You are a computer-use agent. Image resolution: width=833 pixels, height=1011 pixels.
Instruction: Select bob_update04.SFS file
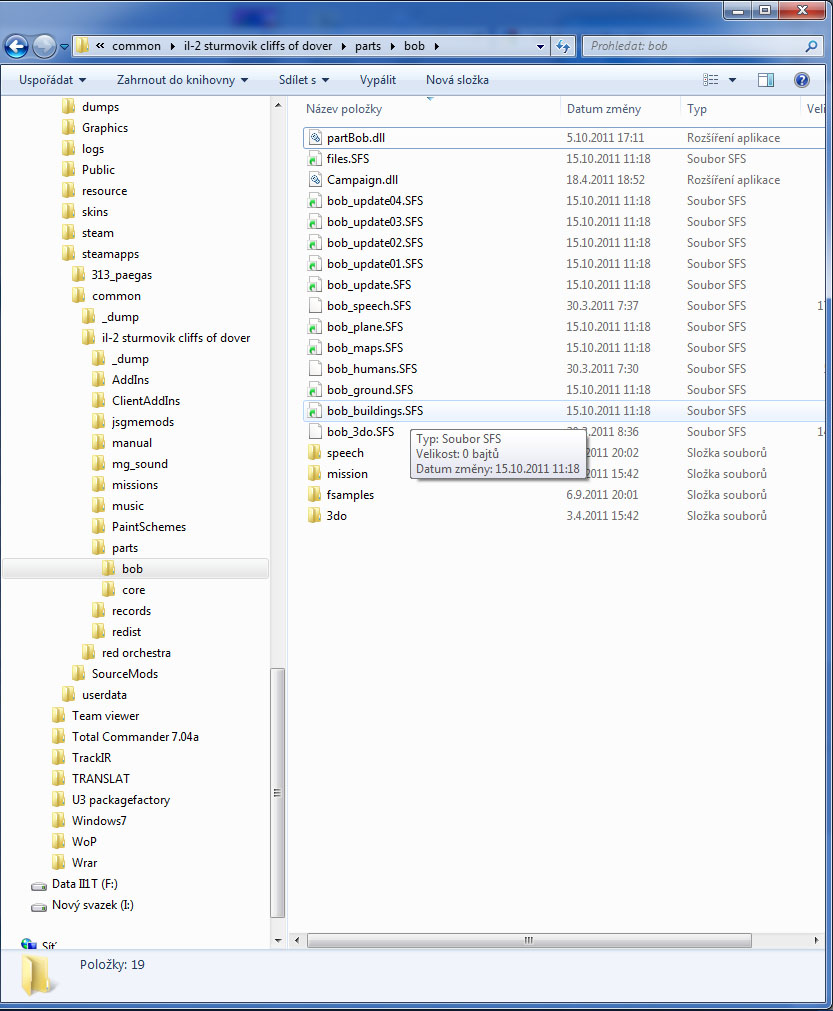[x=375, y=201]
